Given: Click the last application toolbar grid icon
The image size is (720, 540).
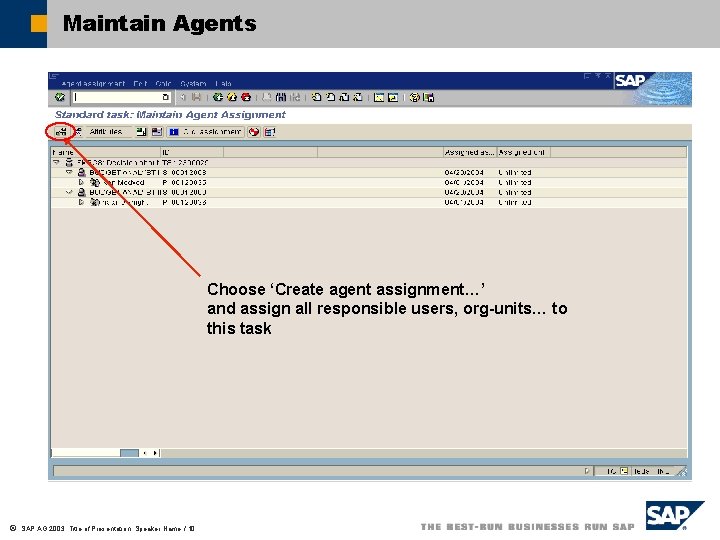Looking at the screenshot, I should (270, 132).
